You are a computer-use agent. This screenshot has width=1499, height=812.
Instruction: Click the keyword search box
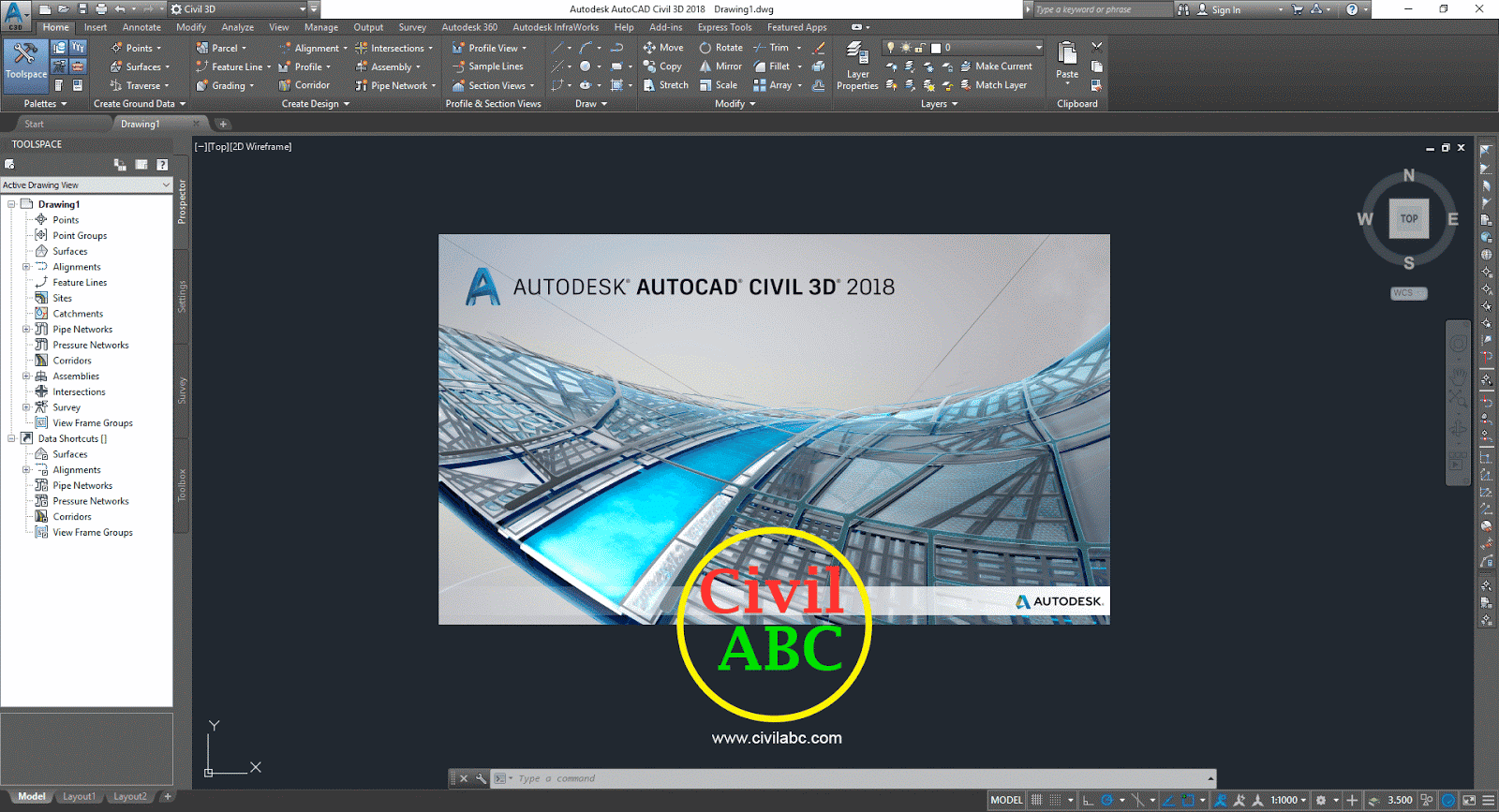(x=1102, y=9)
